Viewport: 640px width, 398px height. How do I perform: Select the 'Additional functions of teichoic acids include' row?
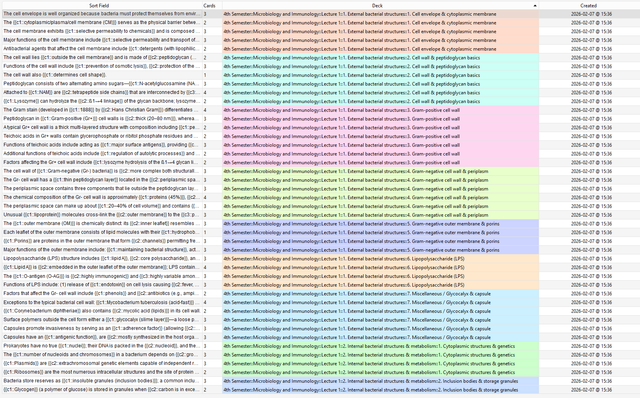point(320,154)
